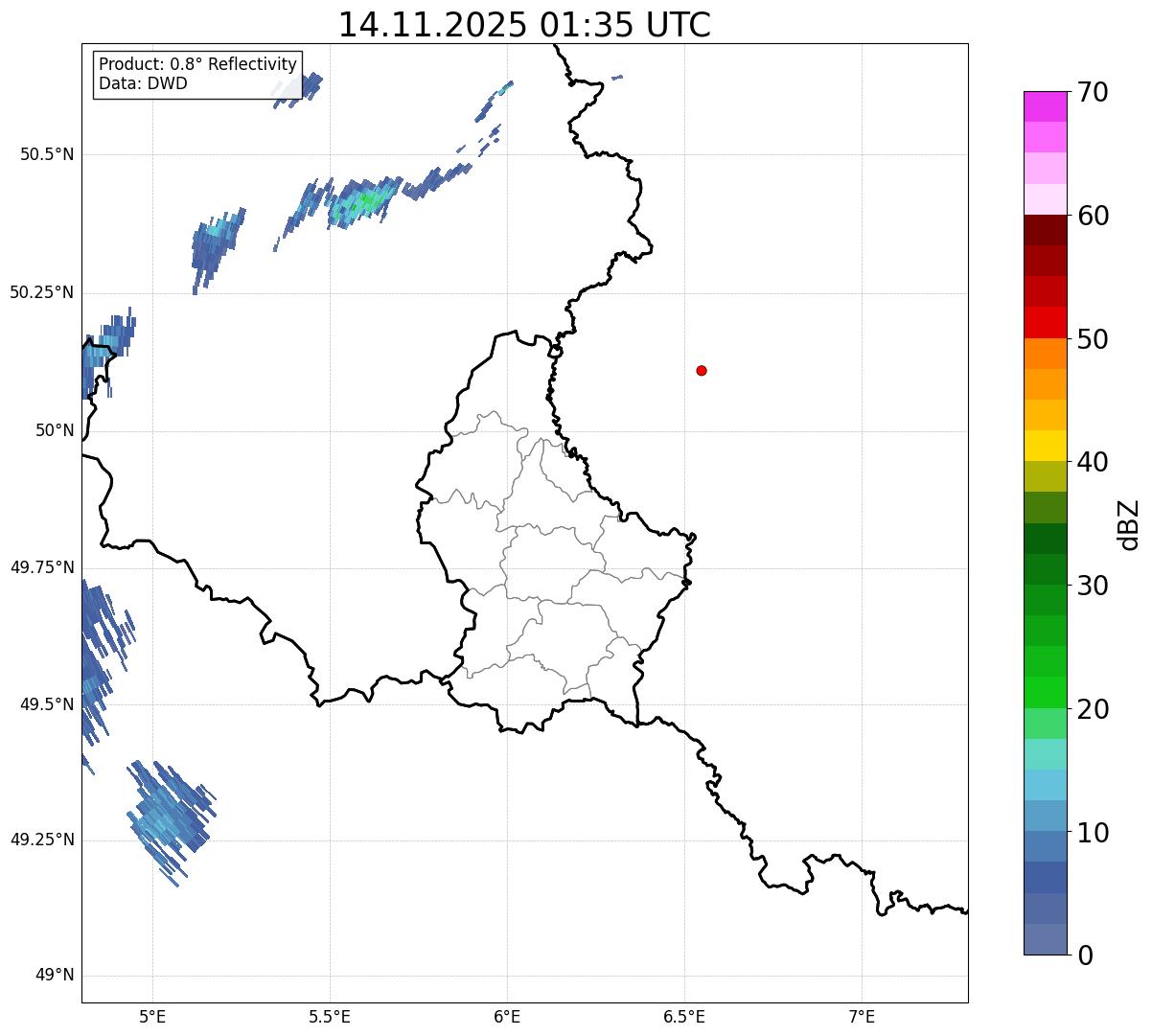Click the latitude label '50.25°N'
Image resolution: width=1152 pixels, height=1036 pixels.
pyautogui.click(x=41, y=292)
